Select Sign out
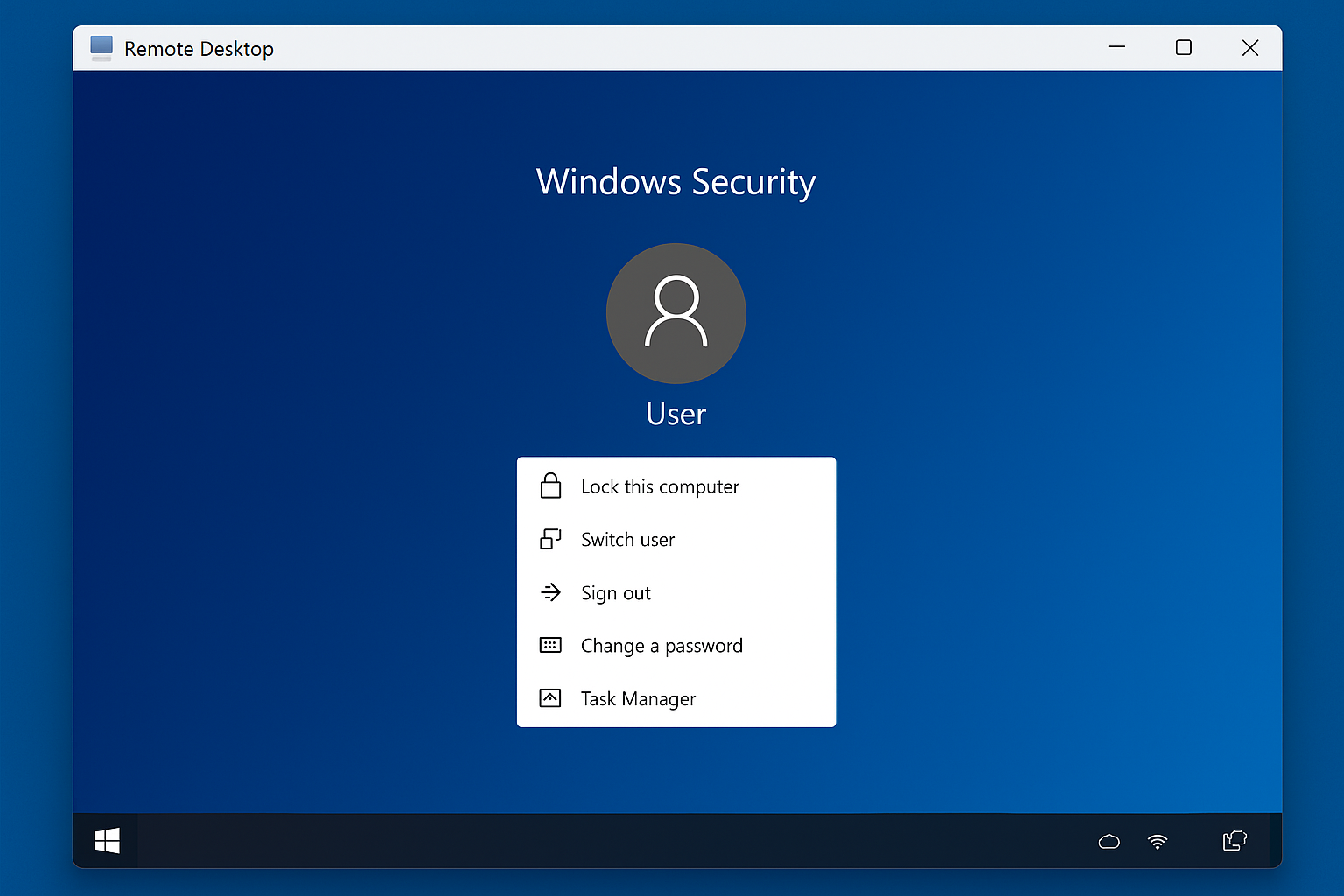Viewport: 1344px width, 896px height. (615, 592)
